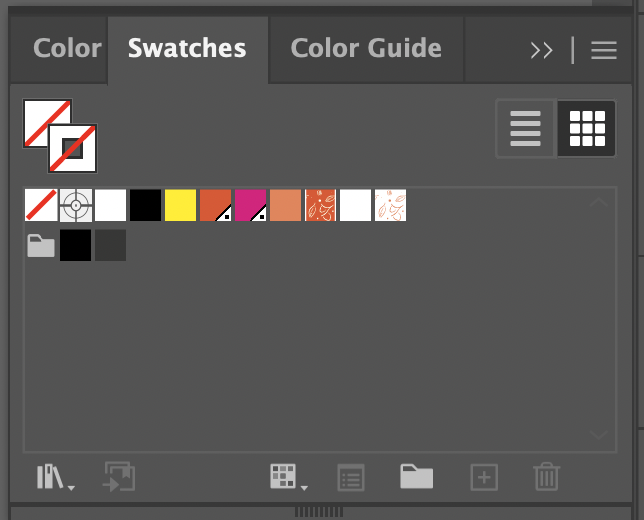
Task: Create a New Color Group folder
Action: [416, 477]
